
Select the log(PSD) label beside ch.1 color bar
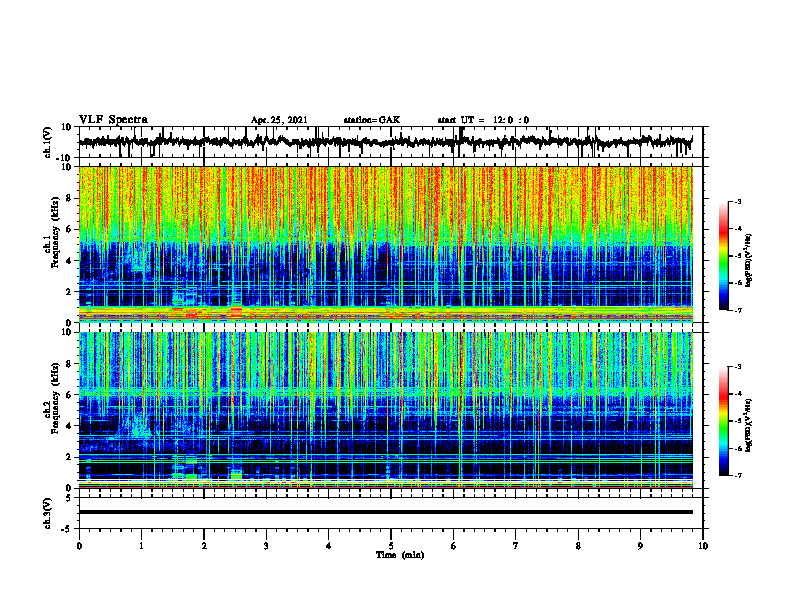tap(749, 261)
